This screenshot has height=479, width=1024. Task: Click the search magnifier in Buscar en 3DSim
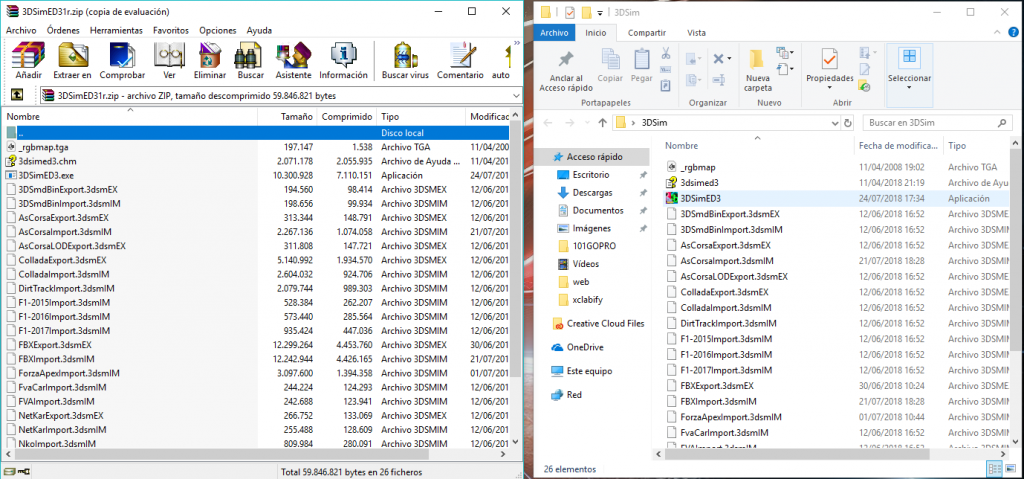point(1002,122)
